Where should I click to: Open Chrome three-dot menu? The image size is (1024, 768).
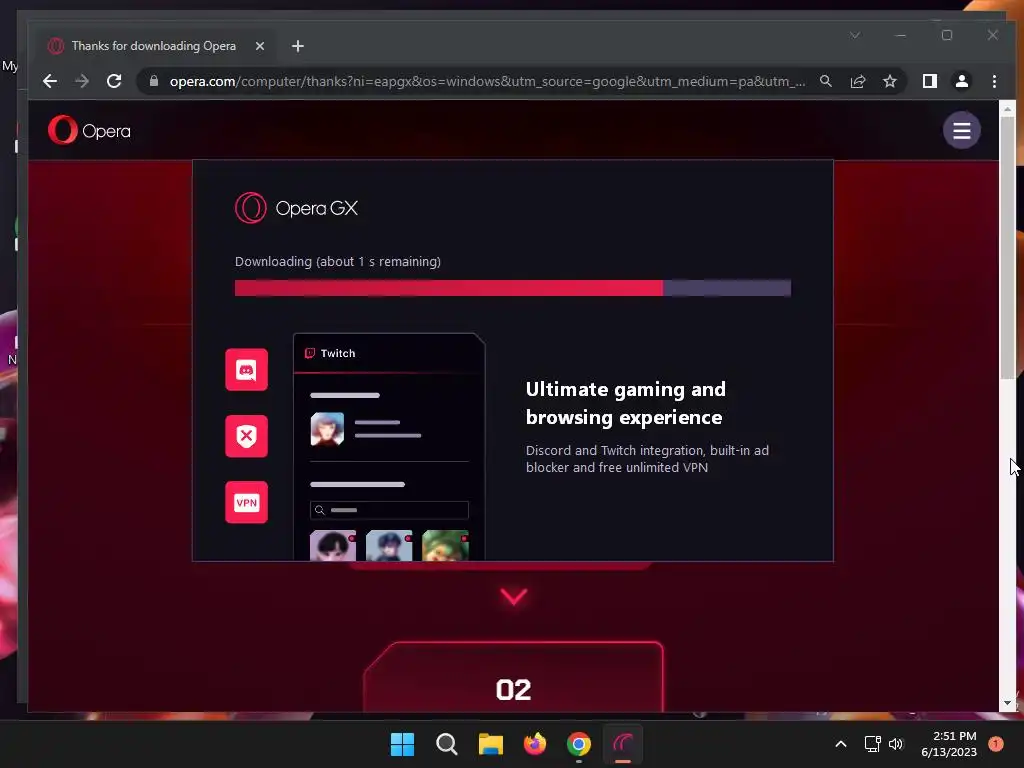(994, 81)
